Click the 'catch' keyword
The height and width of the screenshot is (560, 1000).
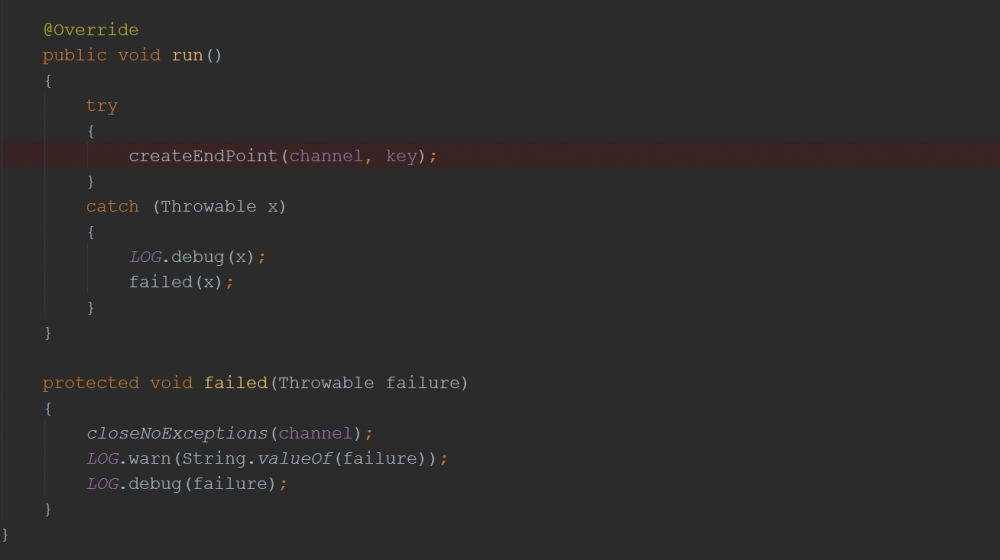(x=112, y=206)
